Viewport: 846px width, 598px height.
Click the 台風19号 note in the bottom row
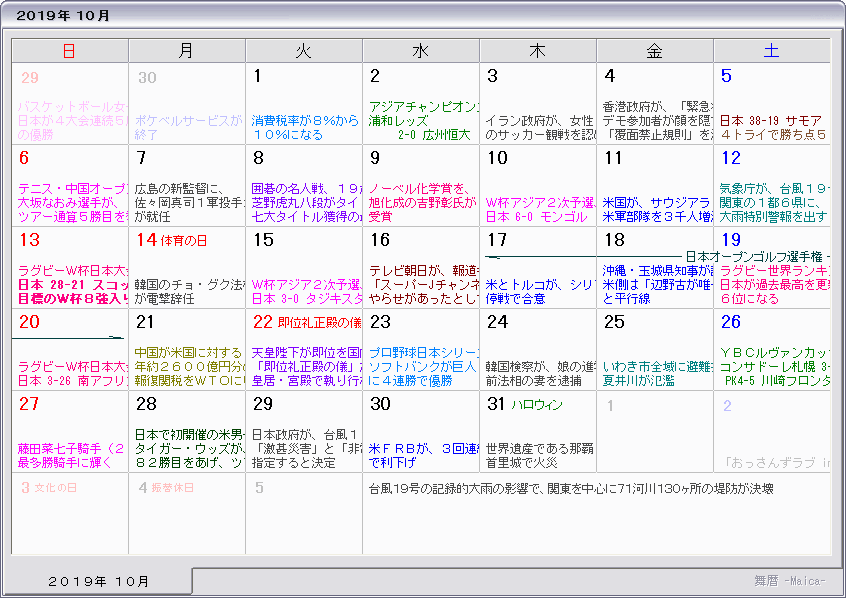(x=570, y=489)
